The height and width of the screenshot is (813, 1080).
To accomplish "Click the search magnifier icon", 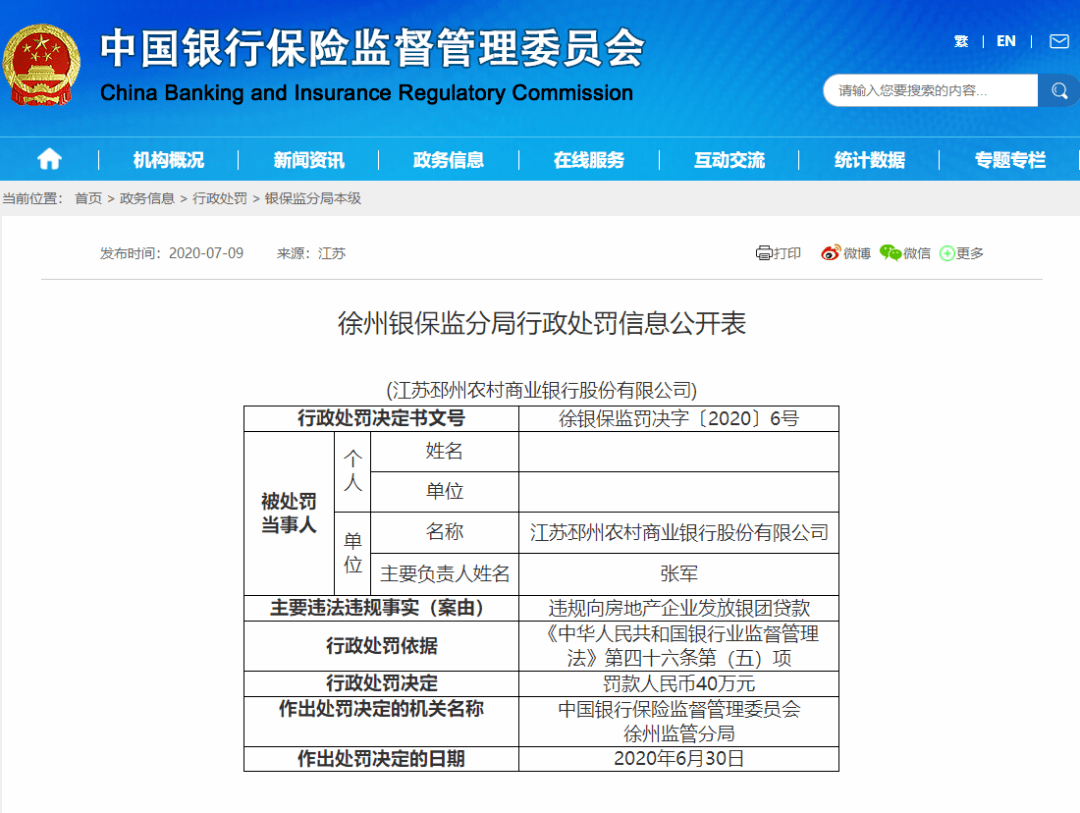I will 1058,90.
